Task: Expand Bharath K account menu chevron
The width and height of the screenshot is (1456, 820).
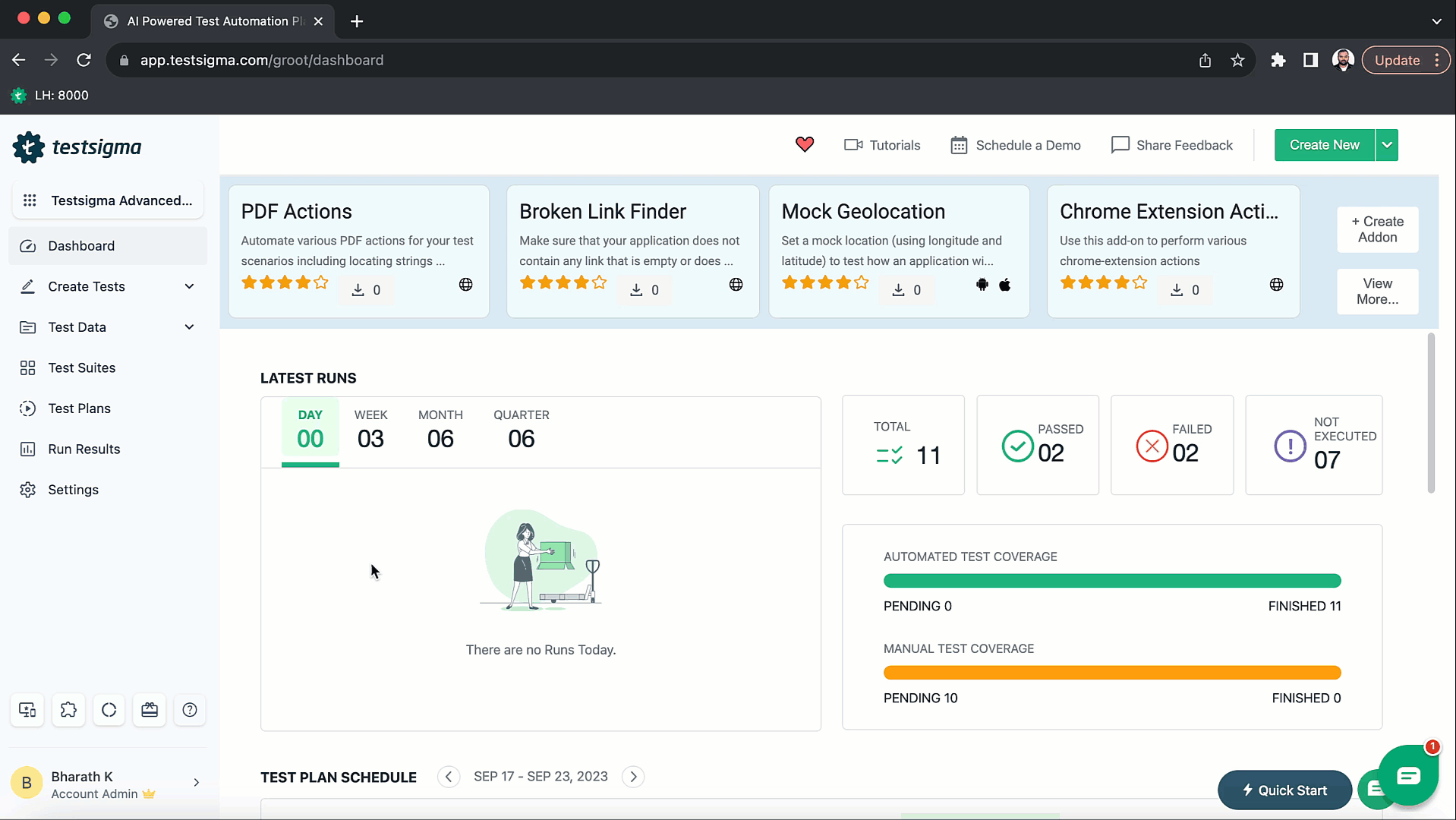Action: (197, 783)
